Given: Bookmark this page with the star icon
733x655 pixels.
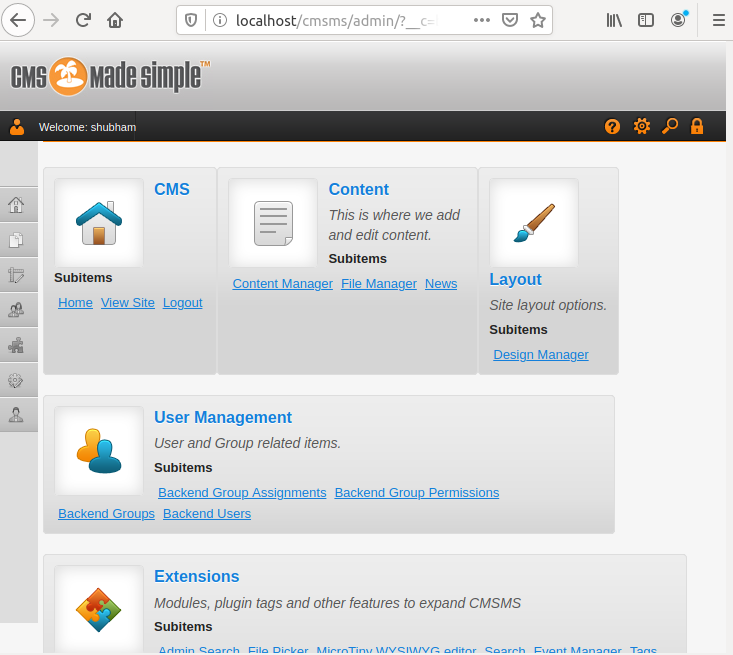Looking at the screenshot, I should click(x=538, y=20).
